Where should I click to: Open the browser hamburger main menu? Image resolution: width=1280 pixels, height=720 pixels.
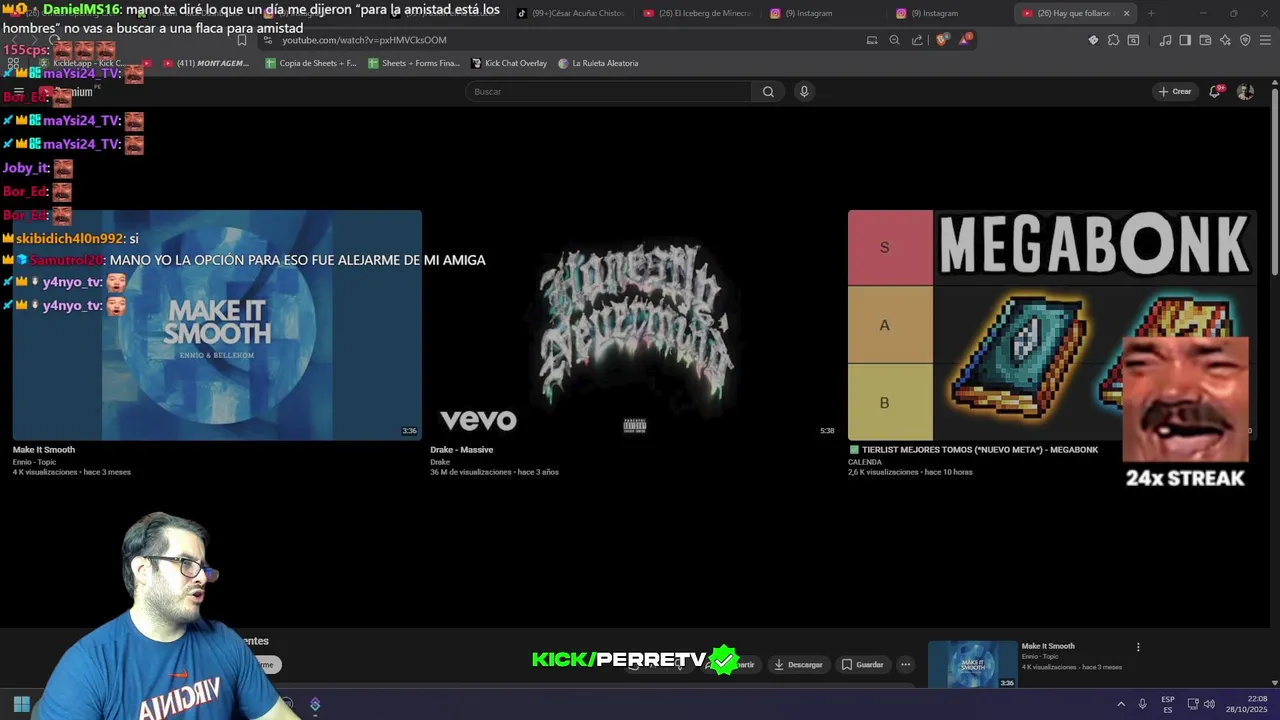point(1265,40)
